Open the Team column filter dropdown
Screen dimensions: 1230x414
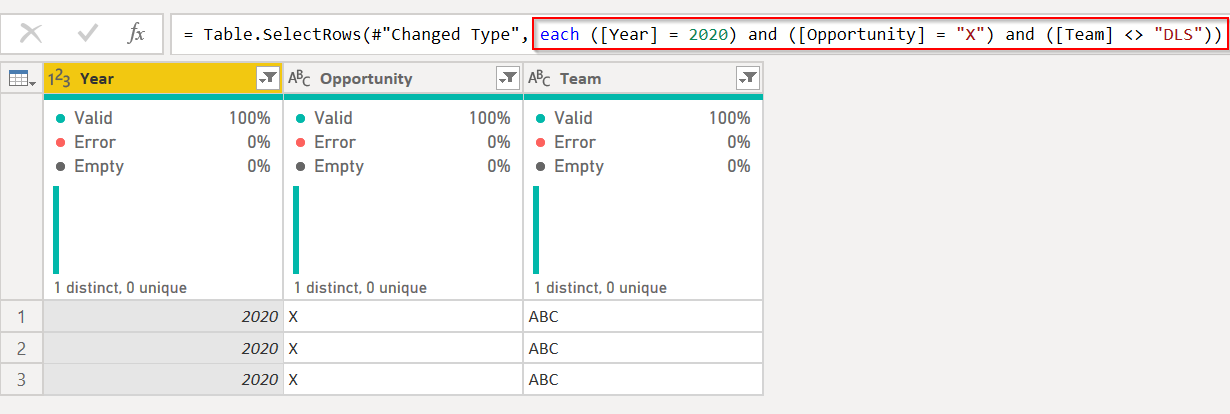pos(747,78)
